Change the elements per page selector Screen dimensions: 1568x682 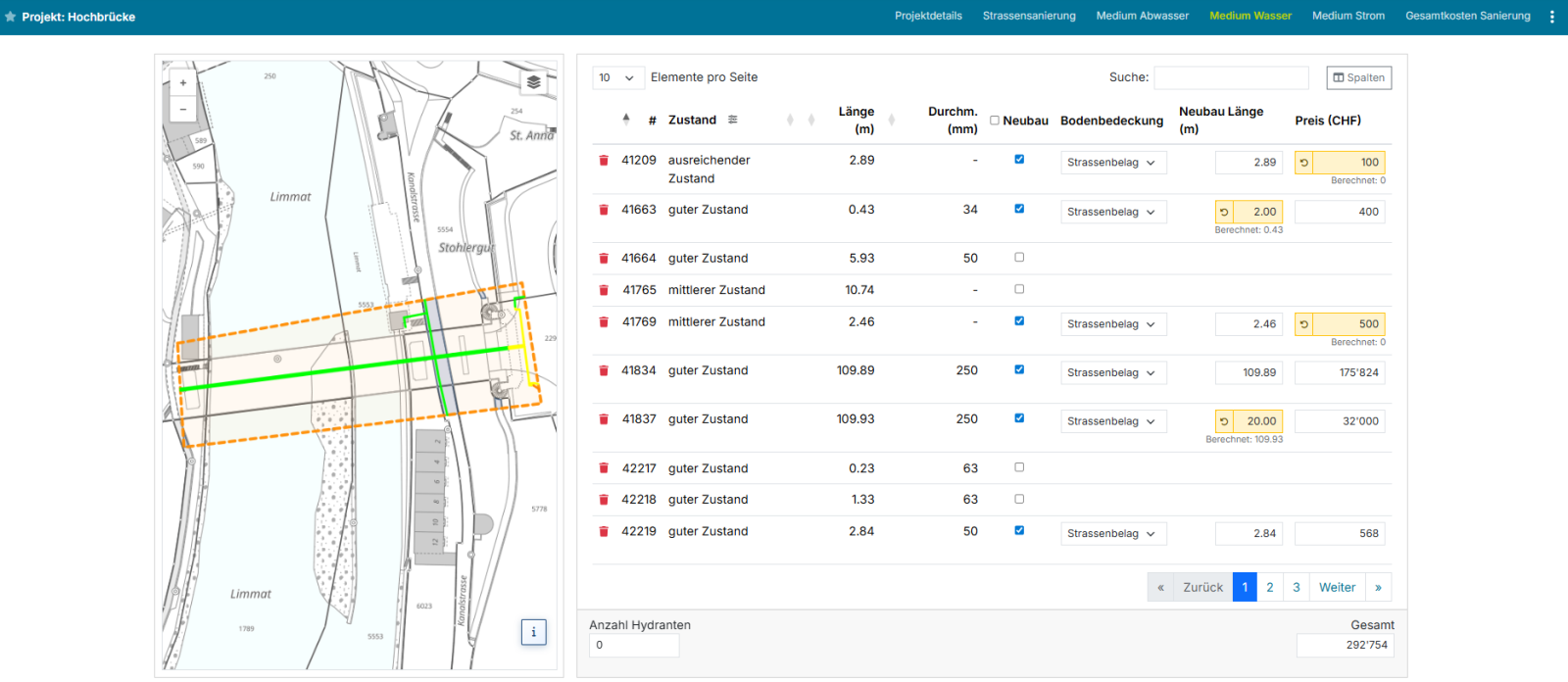617,77
